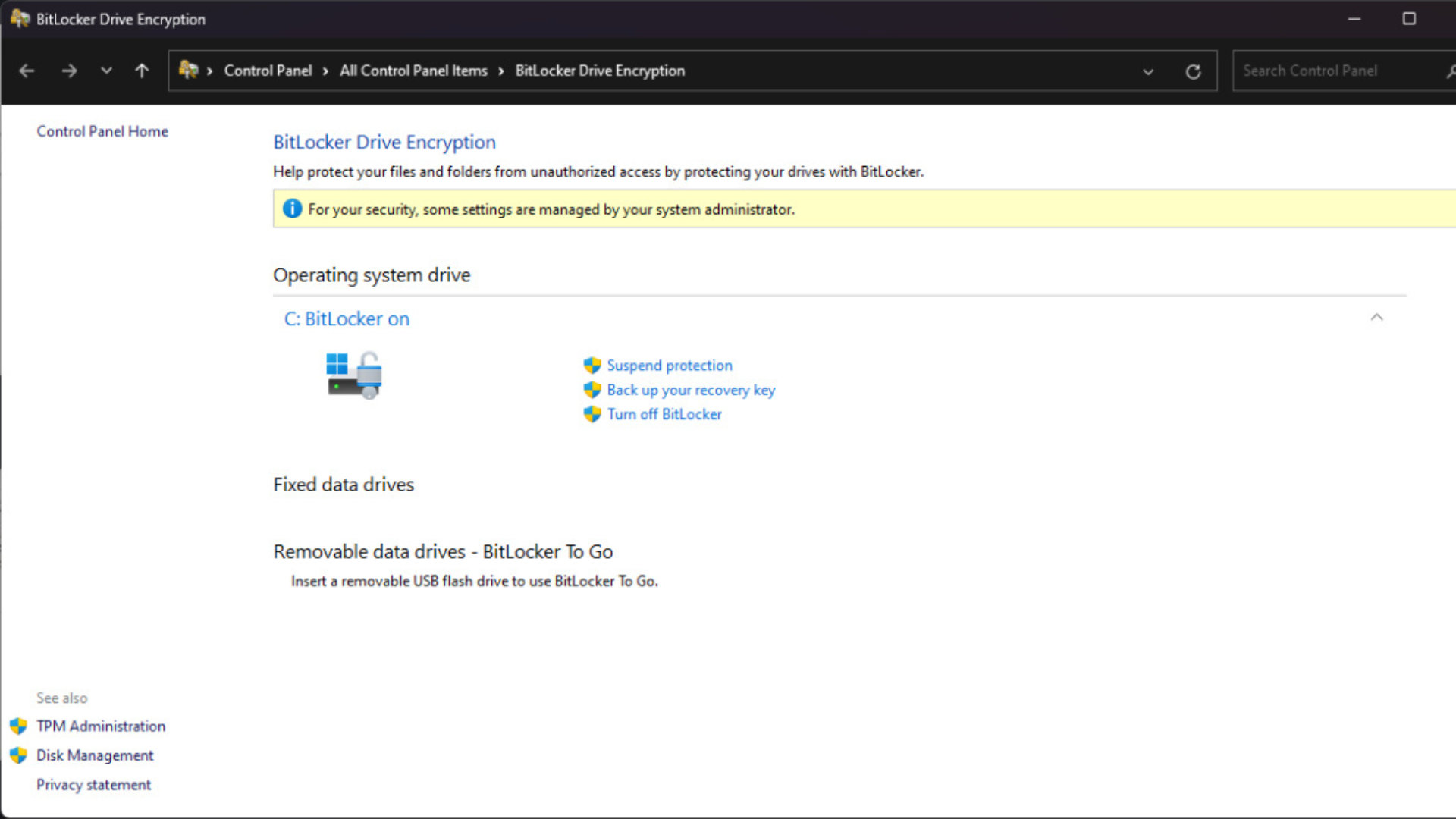This screenshot has width=1456, height=819.
Task: Click the forward navigation arrow
Action: tap(69, 70)
